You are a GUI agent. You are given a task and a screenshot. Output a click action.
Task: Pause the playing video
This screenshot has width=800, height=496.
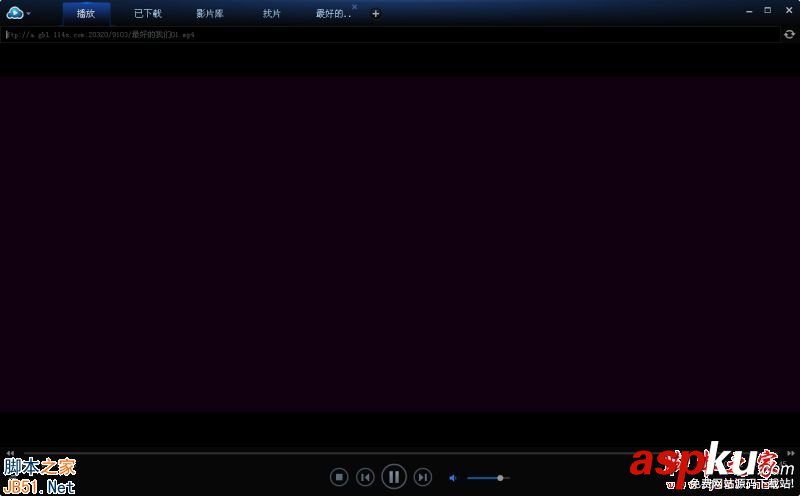[x=394, y=477]
